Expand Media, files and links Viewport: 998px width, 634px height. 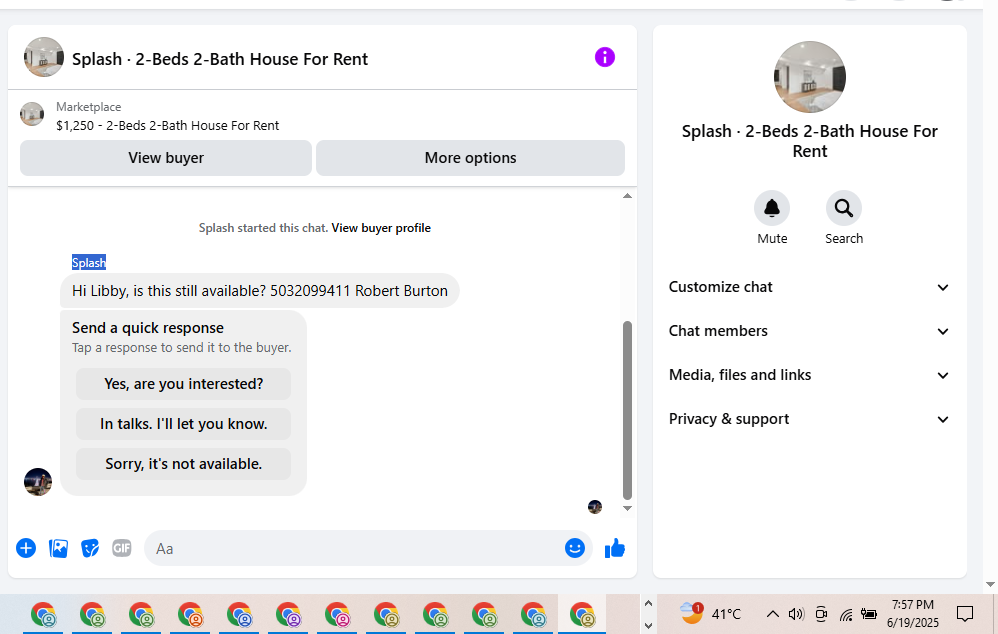tap(810, 375)
